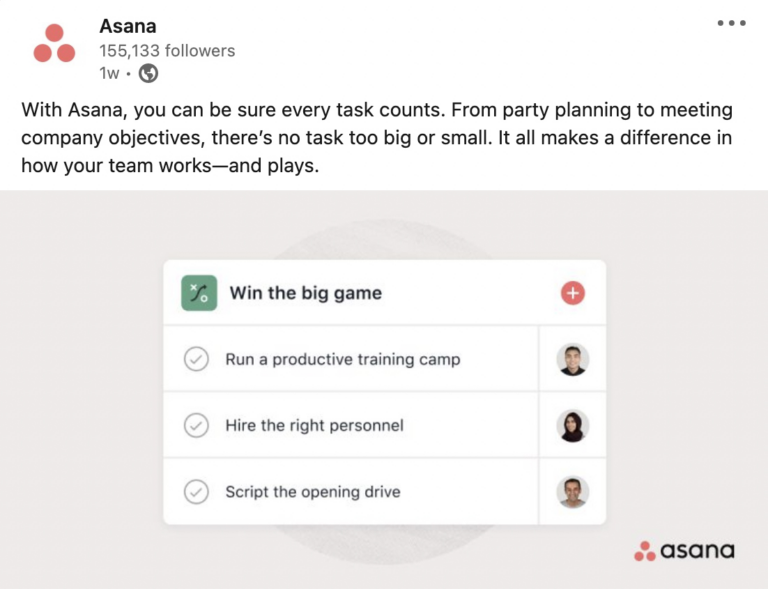Click the post caption text
The image size is (768, 589).
[x=376, y=138]
